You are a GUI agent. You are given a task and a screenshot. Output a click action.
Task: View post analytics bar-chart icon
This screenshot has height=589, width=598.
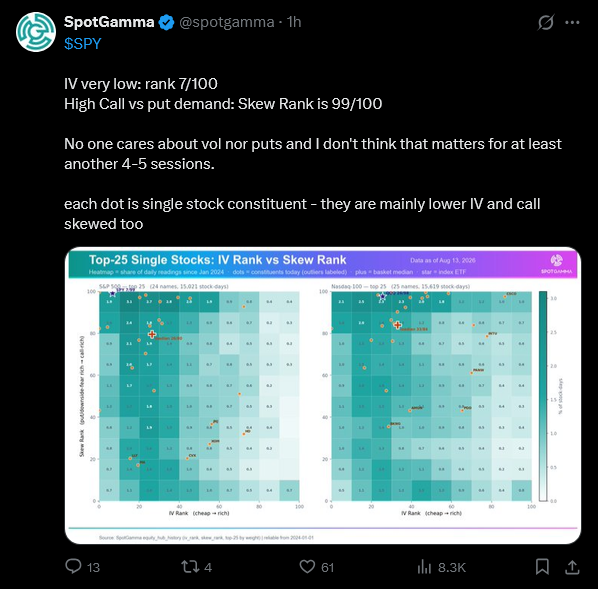(424, 567)
